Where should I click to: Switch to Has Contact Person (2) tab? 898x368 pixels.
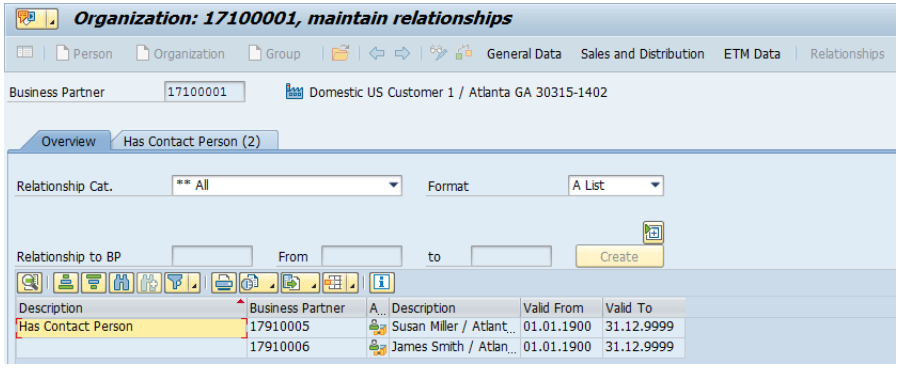tap(192, 141)
